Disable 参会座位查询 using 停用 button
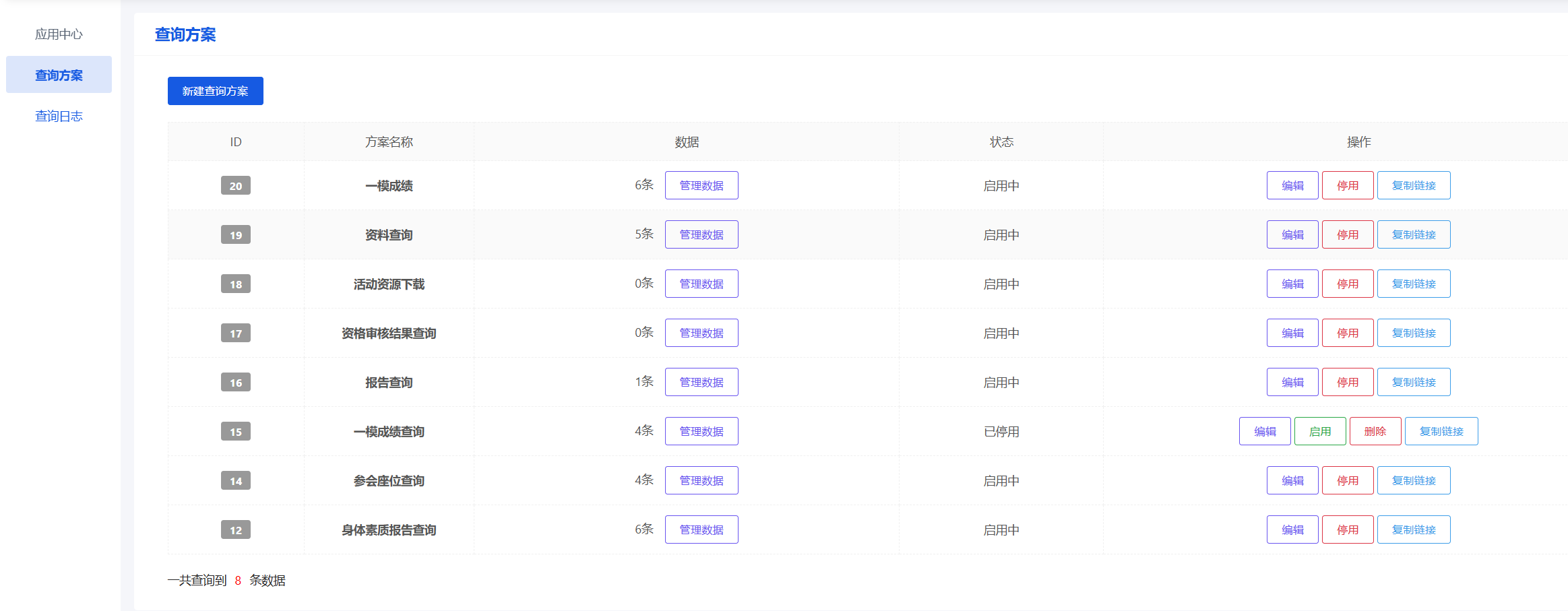1568x611 pixels. [1347, 480]
